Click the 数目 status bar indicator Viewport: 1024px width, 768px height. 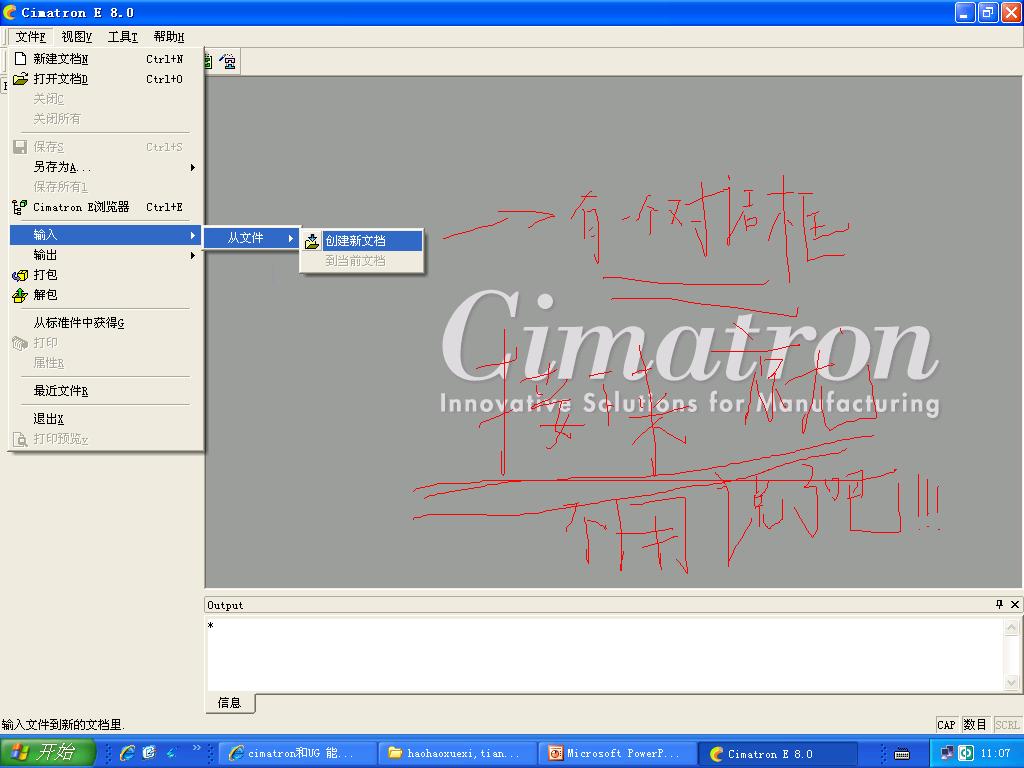pos(975,724)
